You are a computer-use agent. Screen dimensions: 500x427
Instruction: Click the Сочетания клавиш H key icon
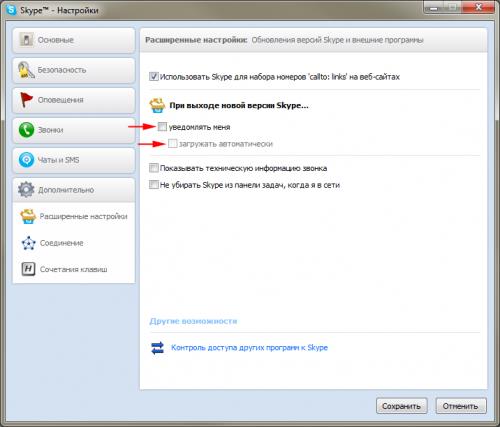[28, 269]
